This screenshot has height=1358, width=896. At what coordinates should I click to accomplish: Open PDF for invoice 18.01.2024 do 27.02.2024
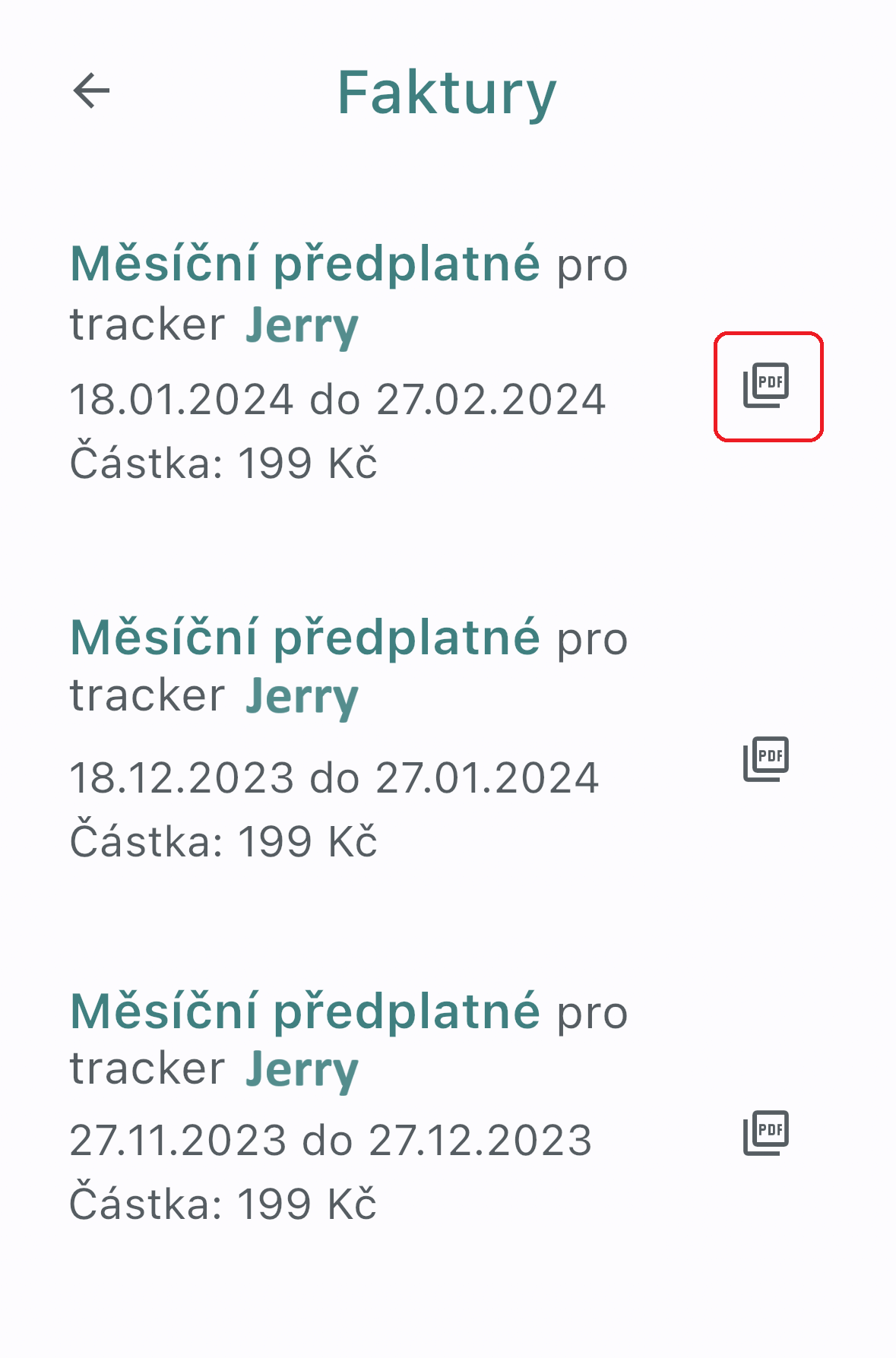tap(766, 385)
